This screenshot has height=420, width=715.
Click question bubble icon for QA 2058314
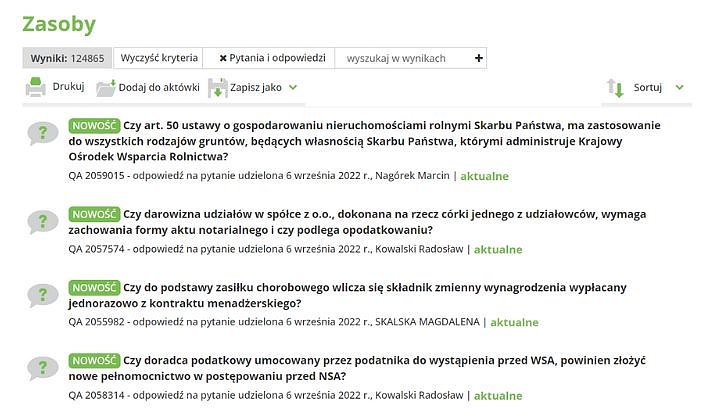42,367
